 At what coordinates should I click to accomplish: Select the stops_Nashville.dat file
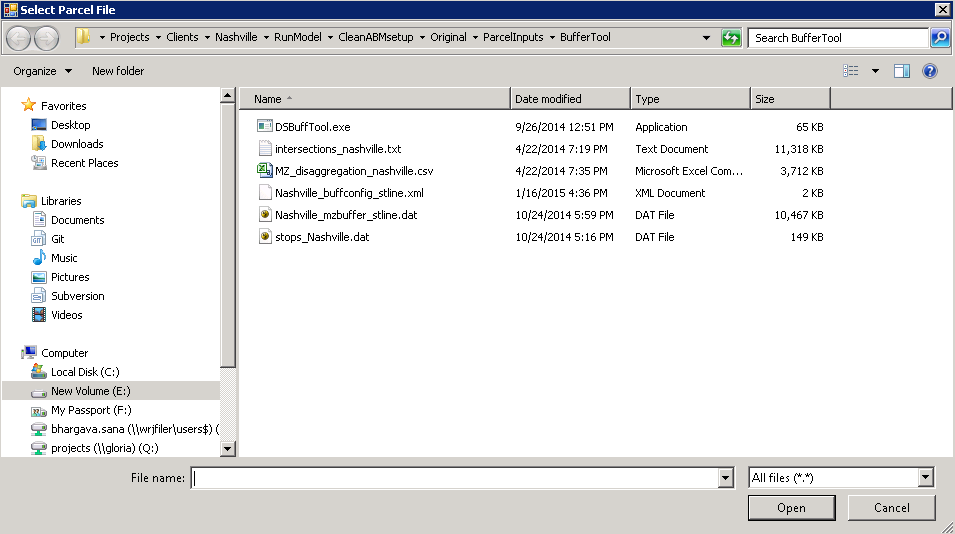(x=321, y=237)
